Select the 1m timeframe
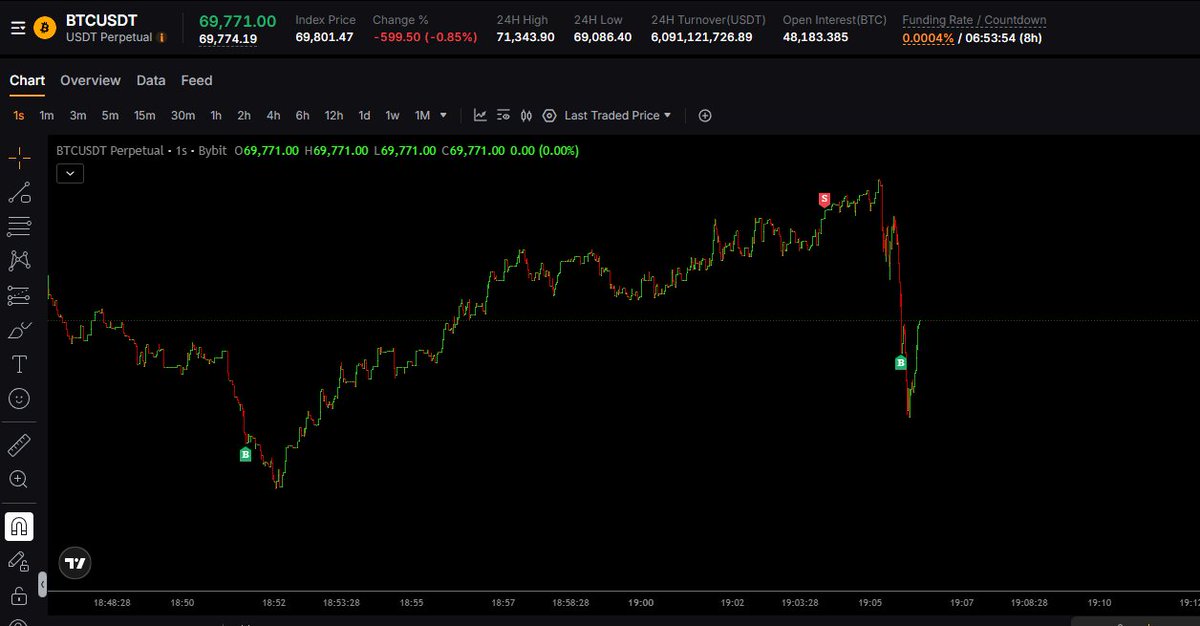 pyautogui.click(x=47, y=115)
